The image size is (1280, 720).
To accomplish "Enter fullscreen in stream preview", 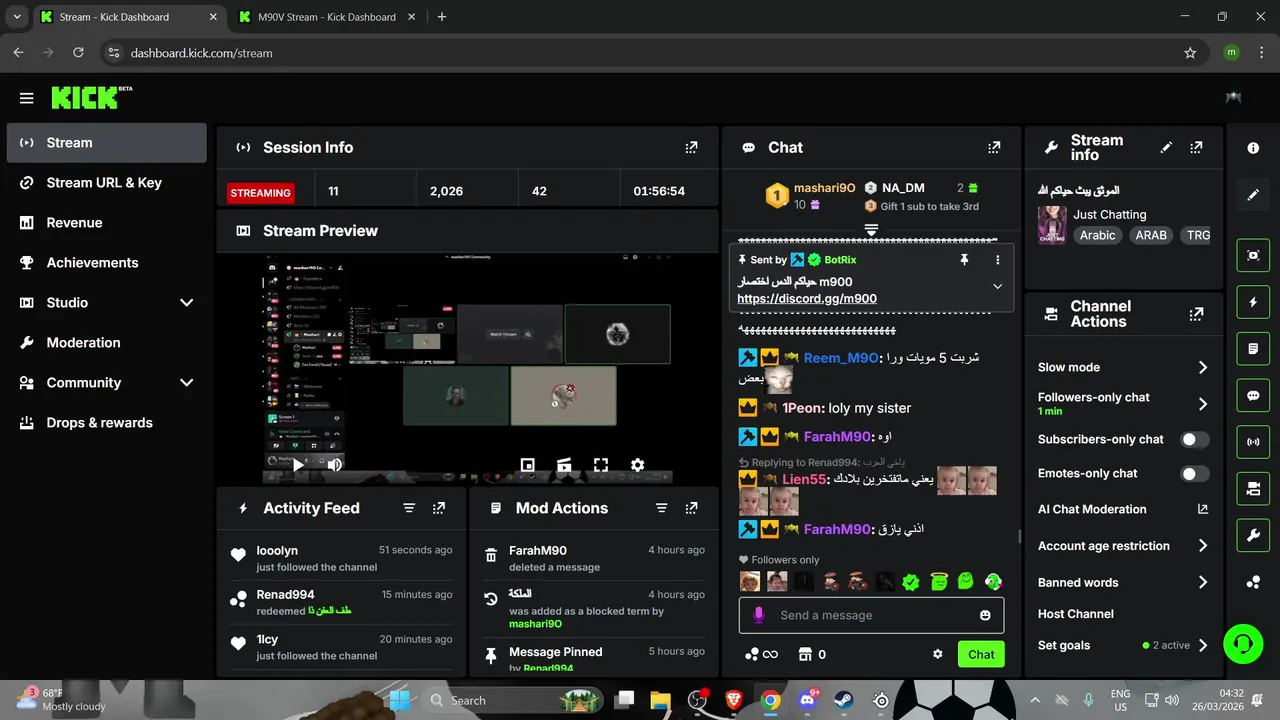I will click(601, 465).
